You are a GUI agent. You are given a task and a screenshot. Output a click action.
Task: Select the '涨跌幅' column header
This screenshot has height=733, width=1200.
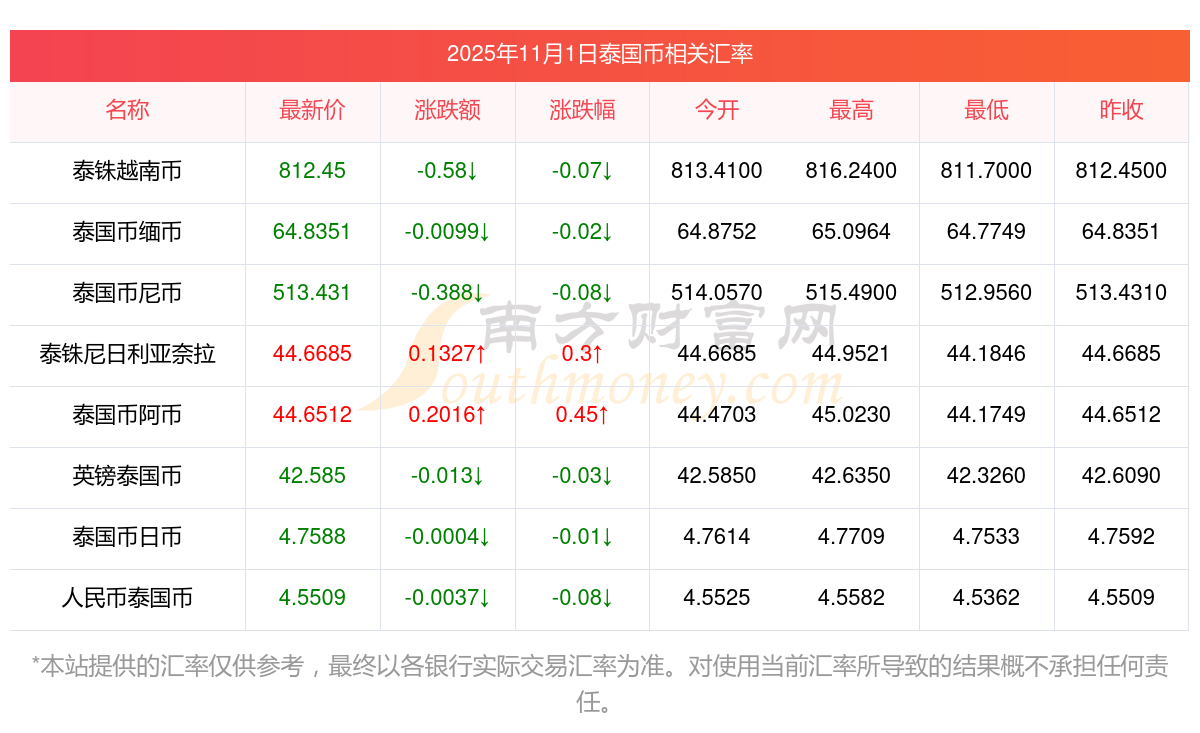582,110
